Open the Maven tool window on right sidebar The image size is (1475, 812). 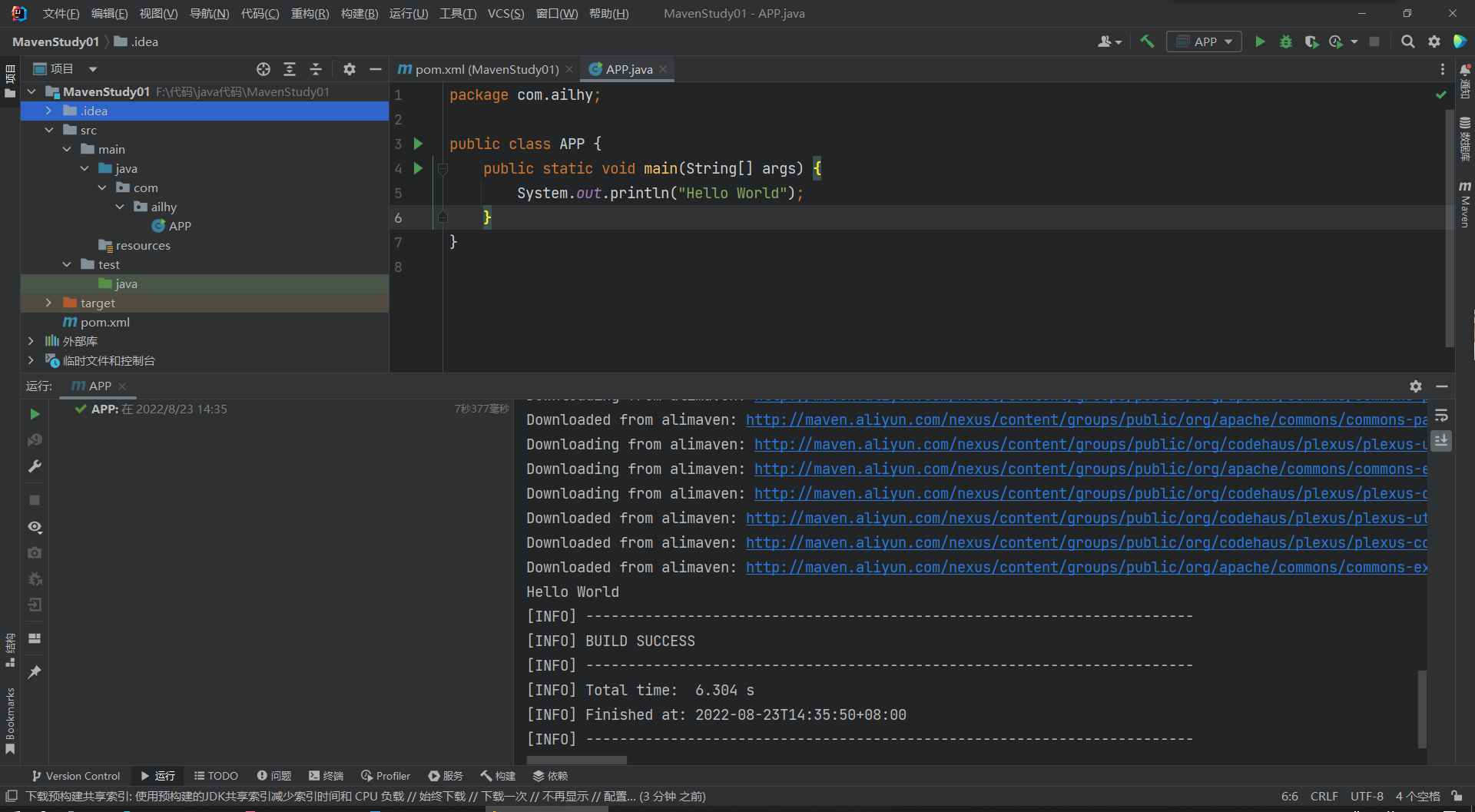(x=1465, y=204)
